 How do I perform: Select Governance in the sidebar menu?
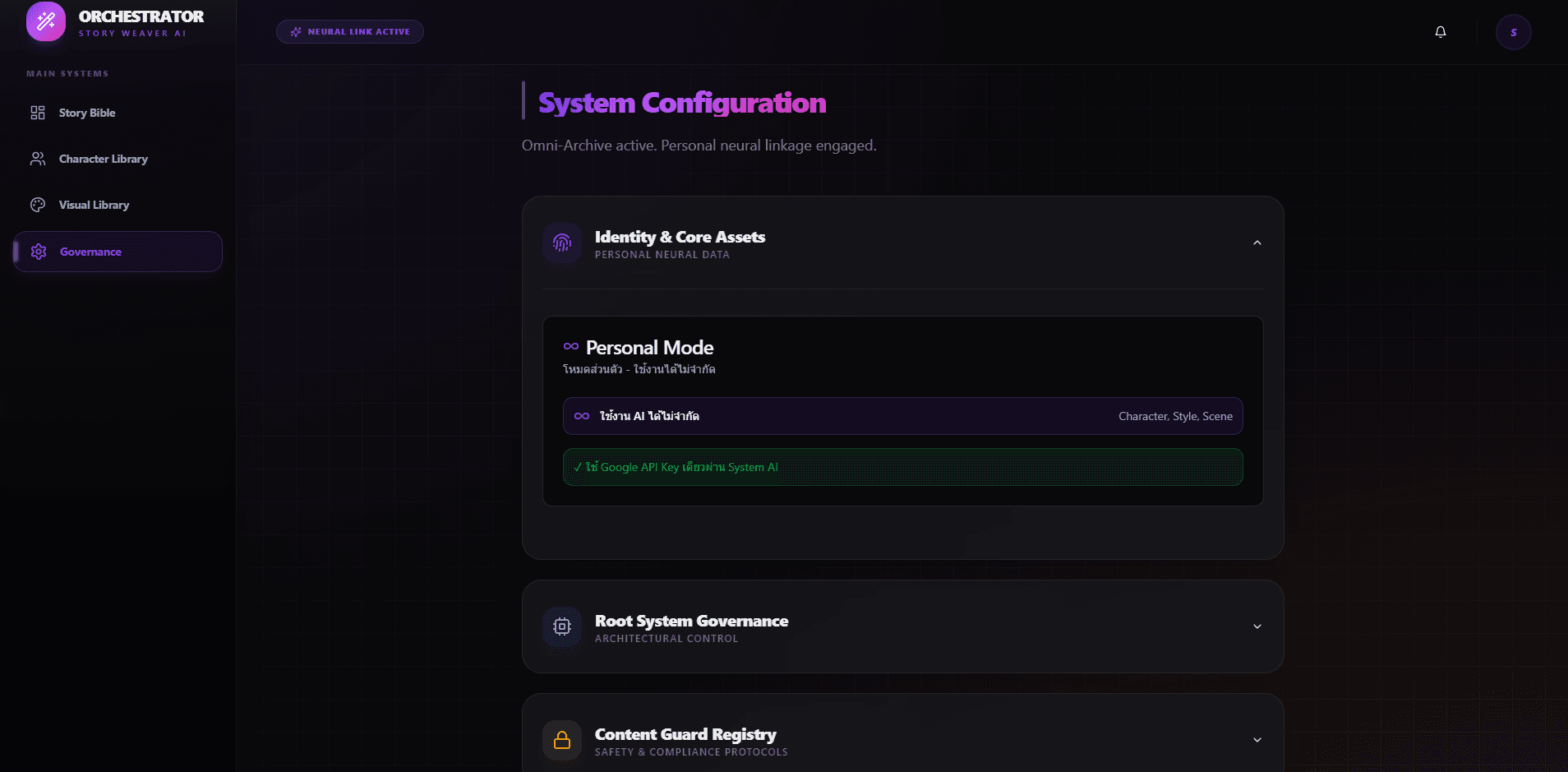pos(90,252)
